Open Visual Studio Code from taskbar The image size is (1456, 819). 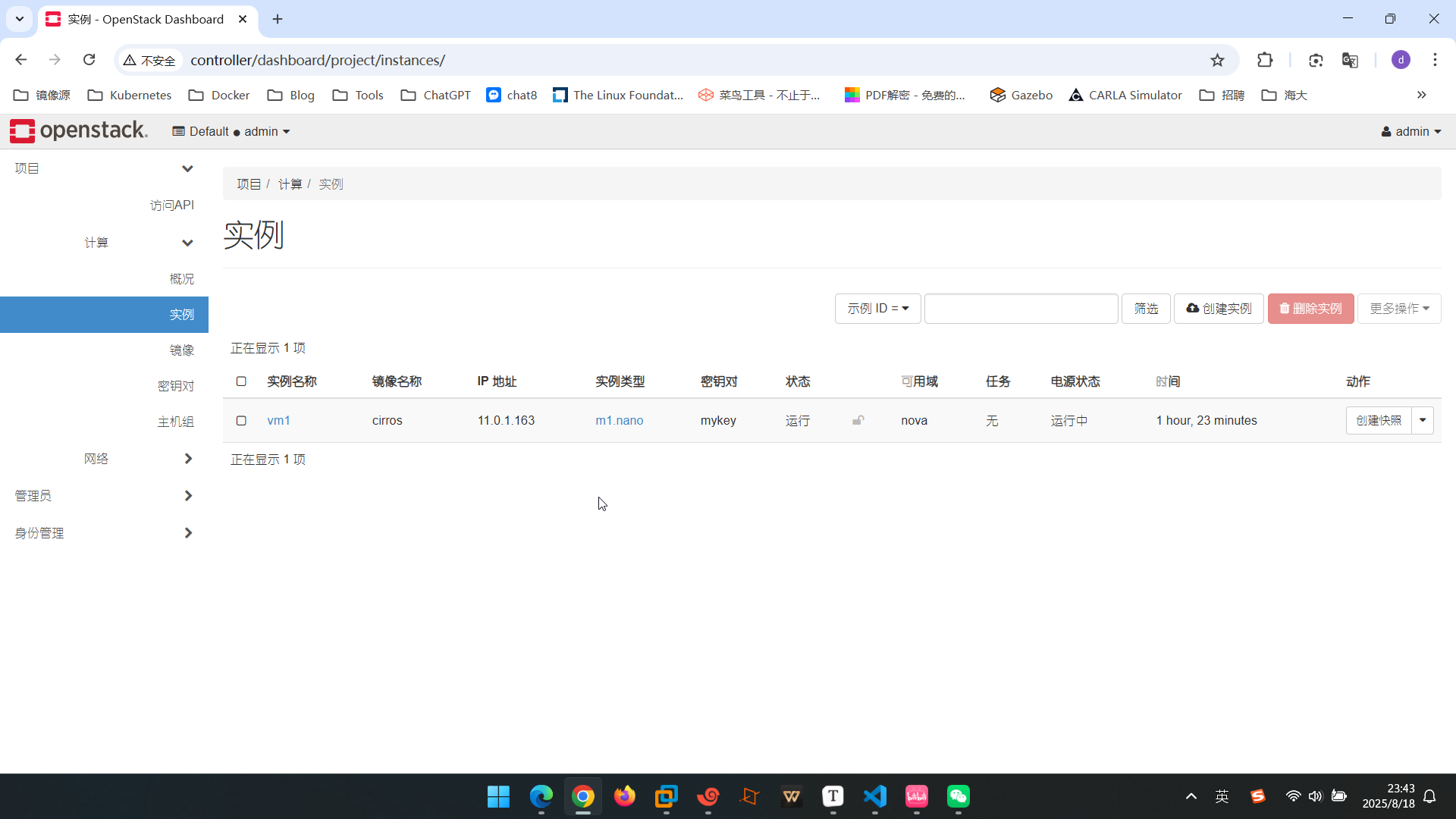[874, 796]
